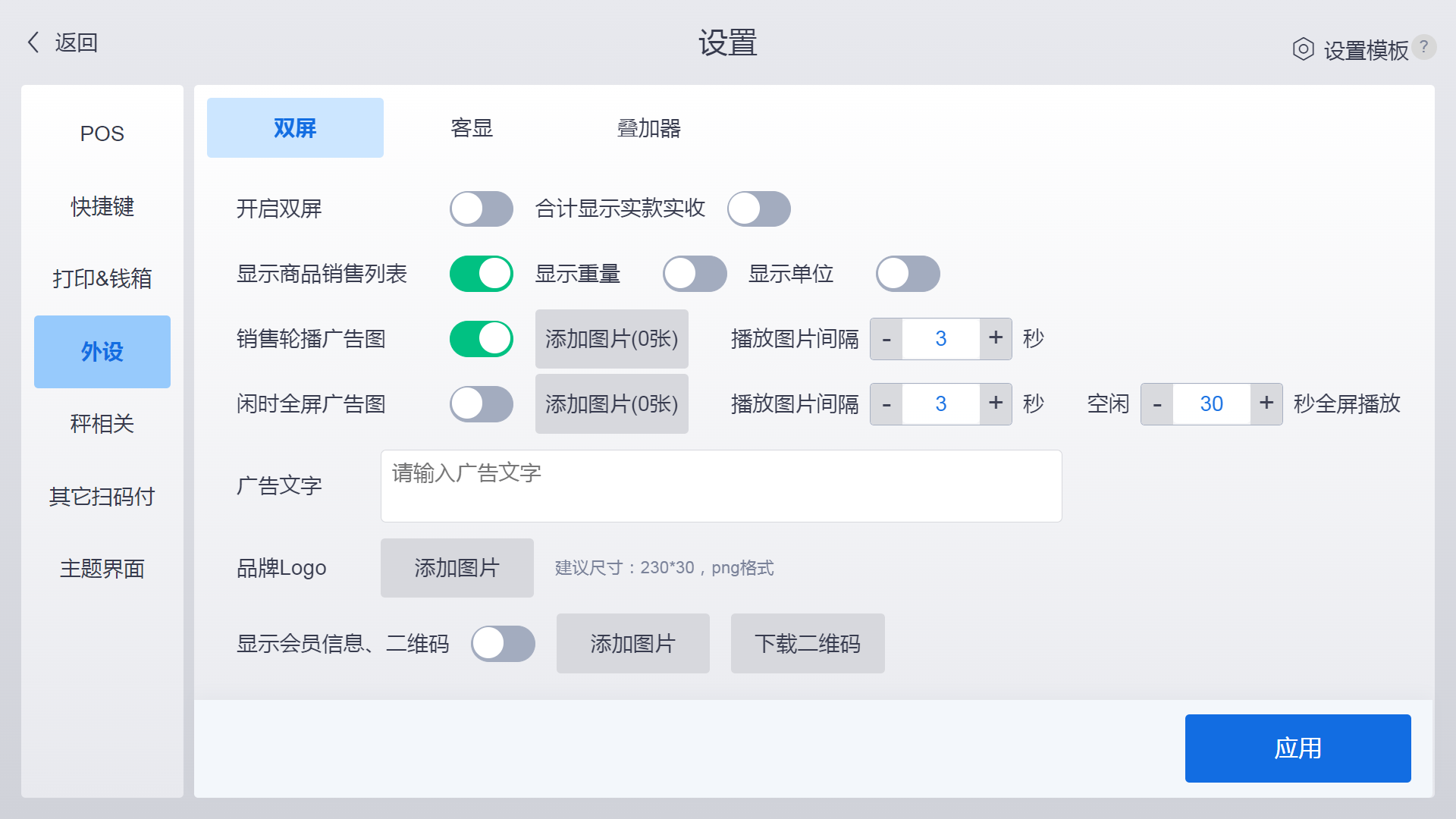1456x819 pixels.
Task: Select 打印&钱箱 in the sidebar
Action: click(102, 278)
